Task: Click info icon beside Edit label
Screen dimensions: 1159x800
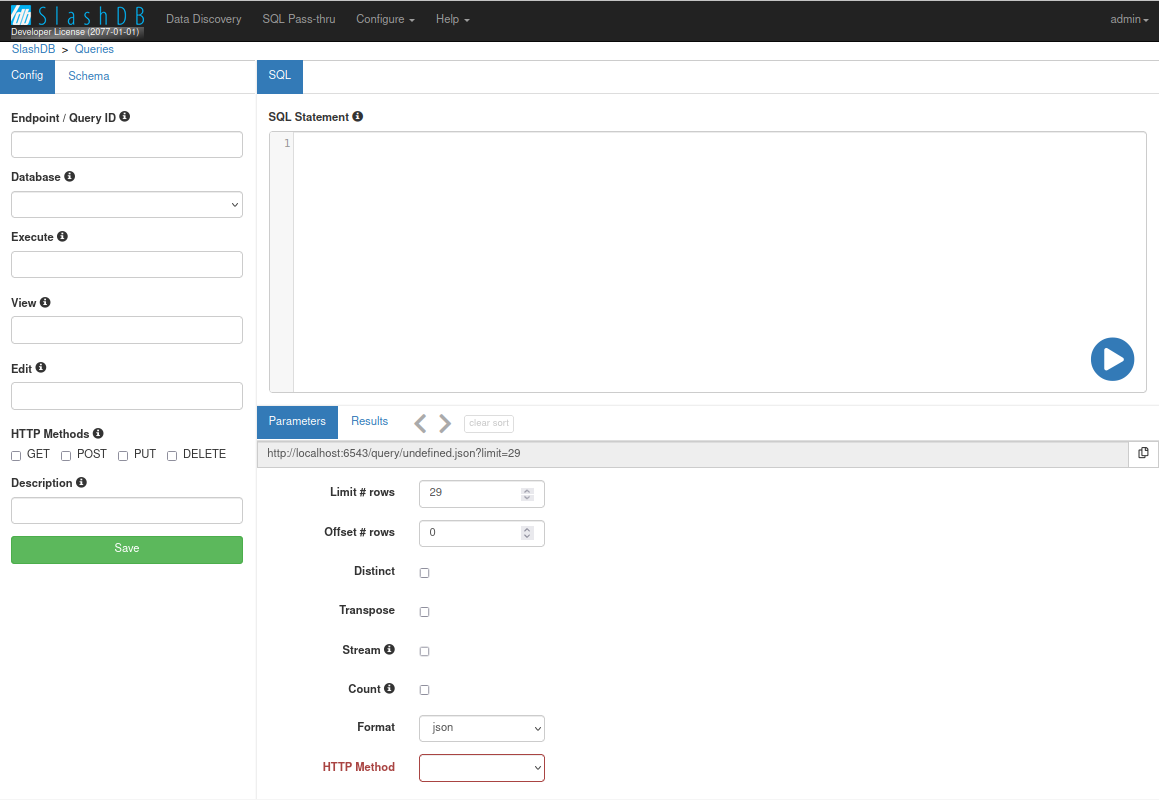Action: (x=41, y=367)
